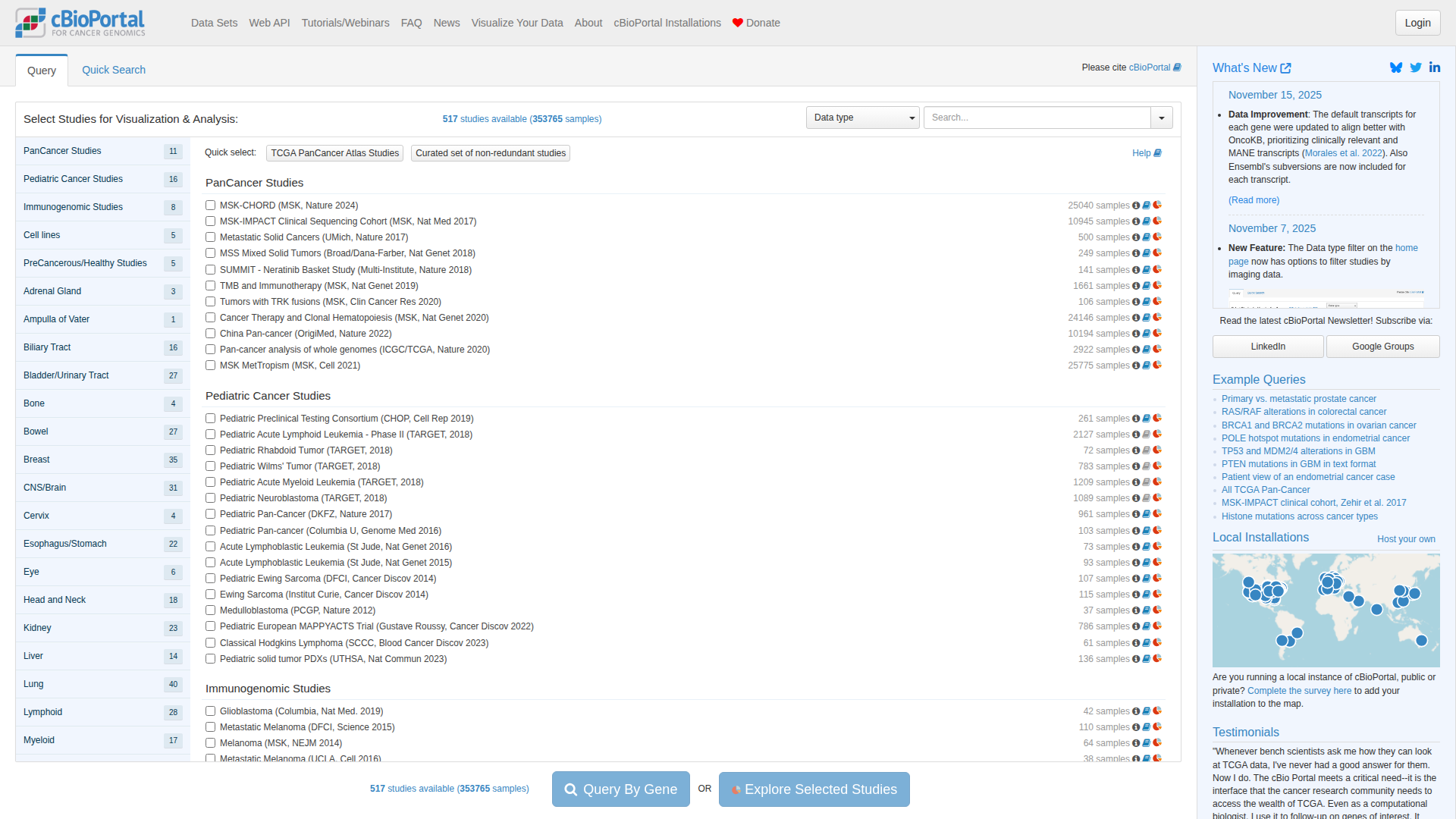
Task: Select Melanoma (MSK, NEJM 2014) checkbox
Action: (211, 743)
